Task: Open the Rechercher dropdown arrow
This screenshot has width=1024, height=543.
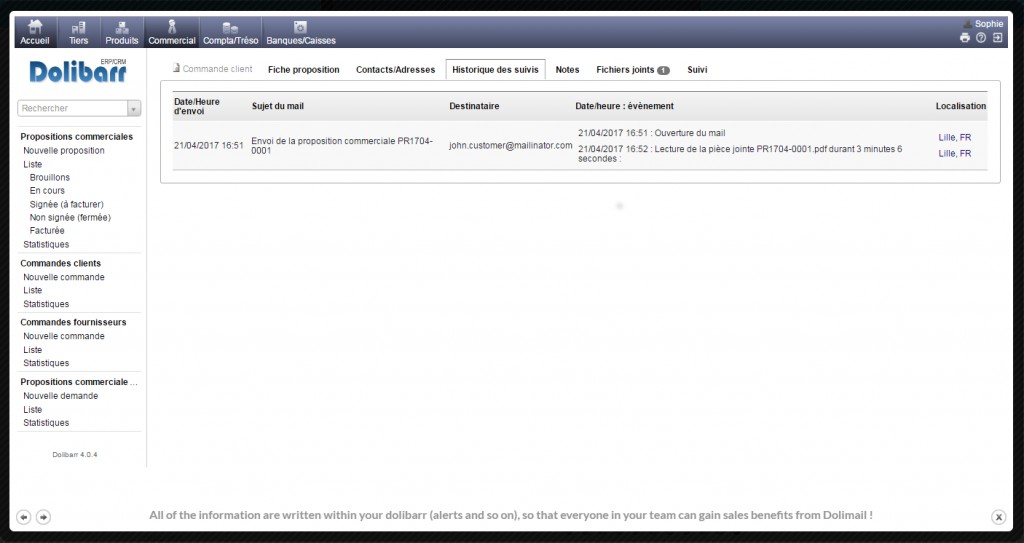Action: pyautogui.click(x=134, y=108)
